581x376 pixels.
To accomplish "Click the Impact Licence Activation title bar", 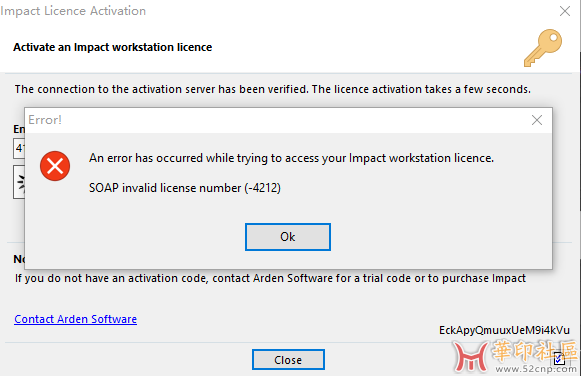I will pos(278,11).
